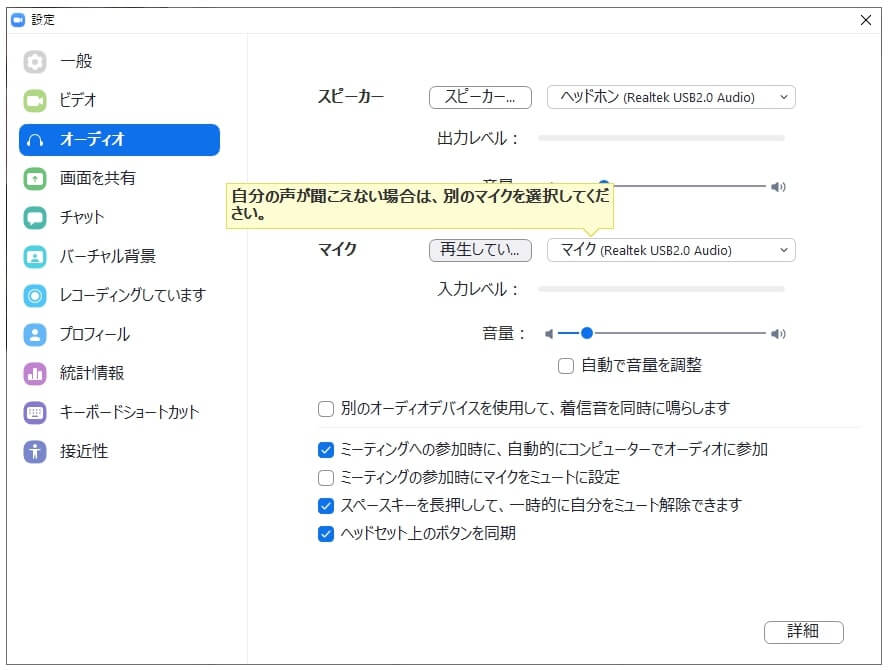Click the レコーディング record icon

coord(35,296)
